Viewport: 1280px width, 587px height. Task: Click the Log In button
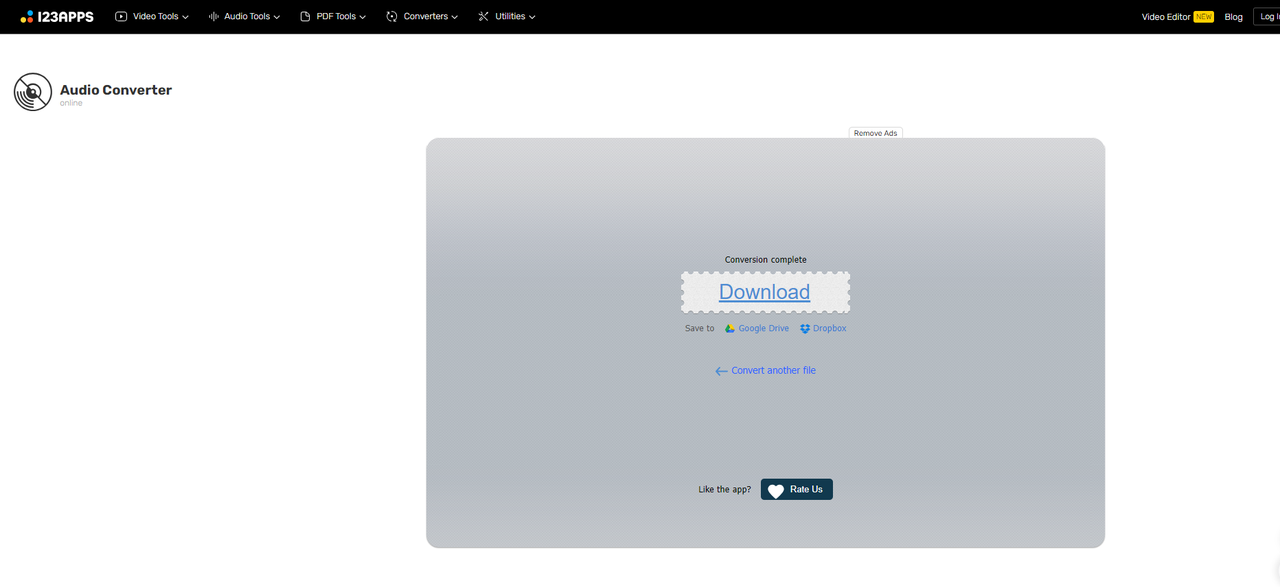point(1267,17)
